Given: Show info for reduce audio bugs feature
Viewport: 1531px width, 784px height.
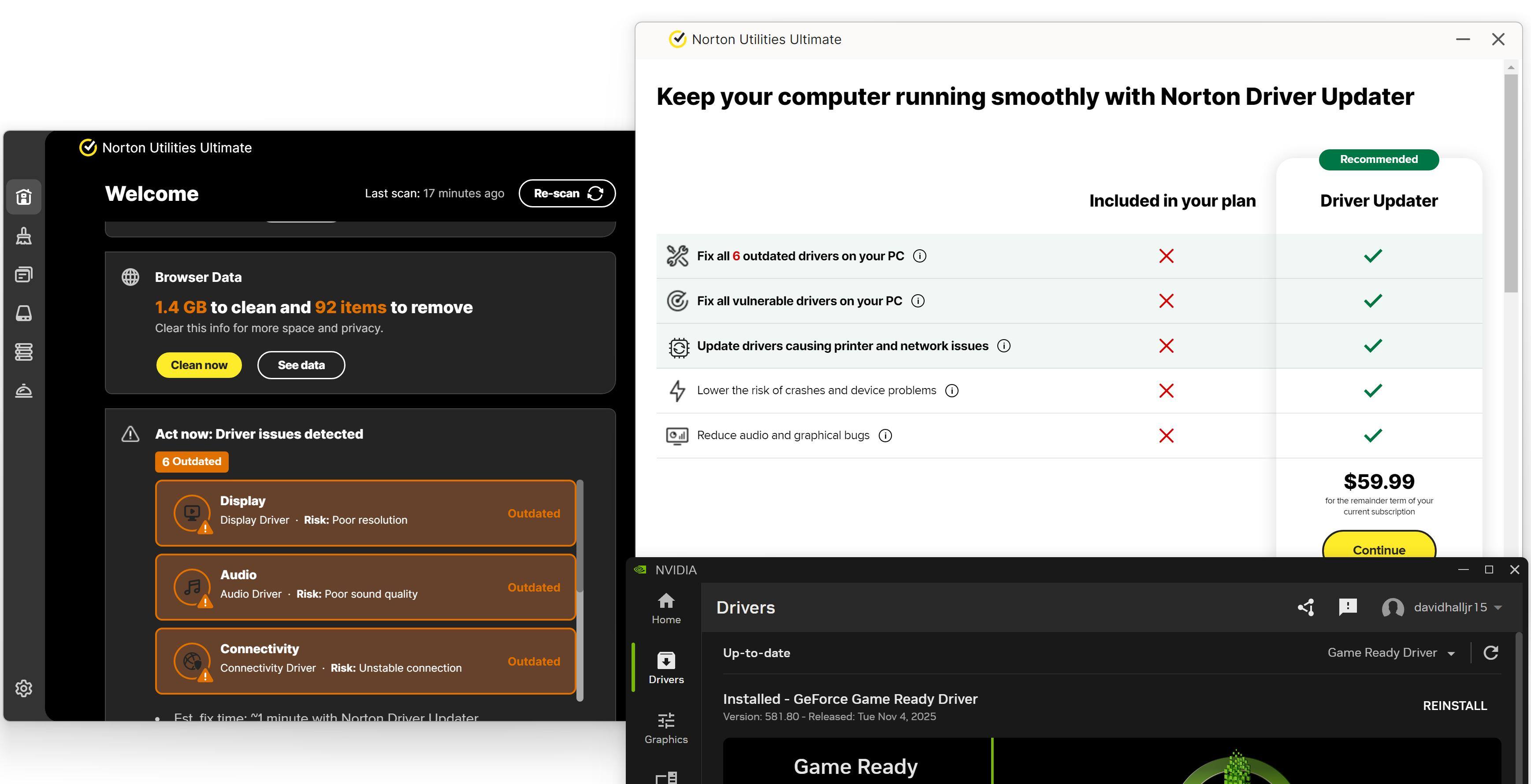Looking at the screenshot, I should (x=885, y=435).
